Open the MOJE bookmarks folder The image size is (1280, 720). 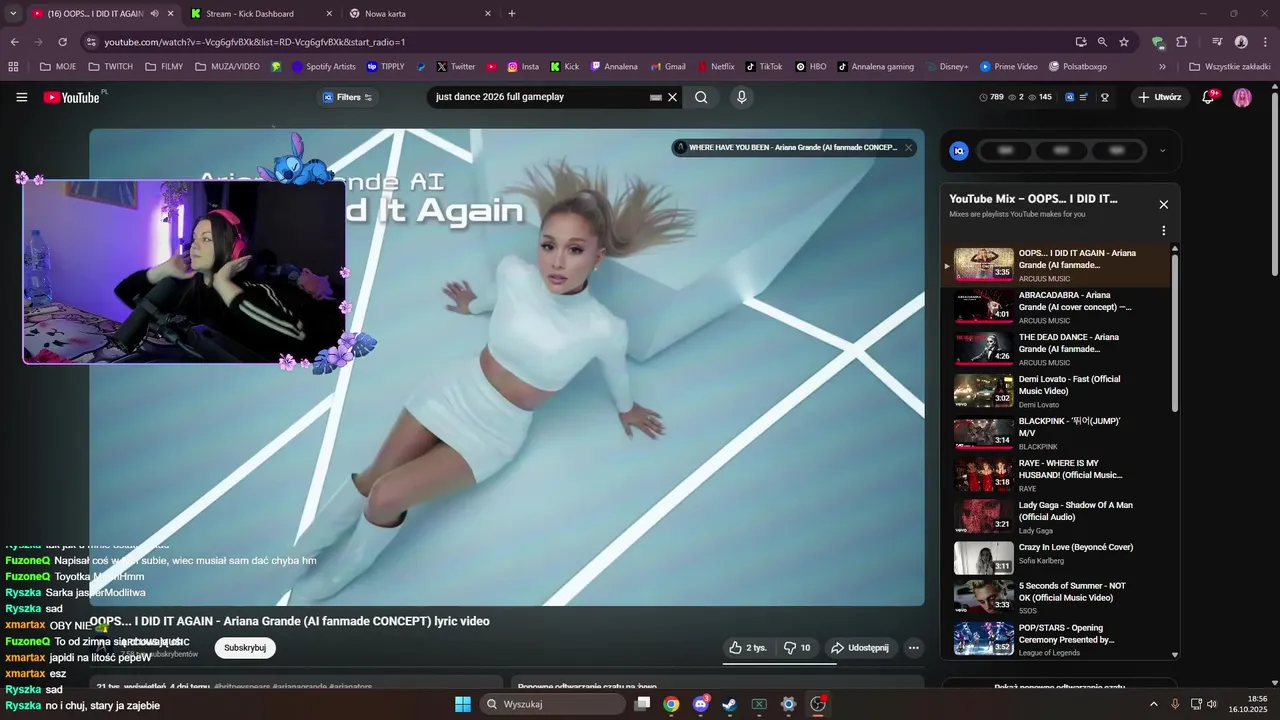point(57,67)
